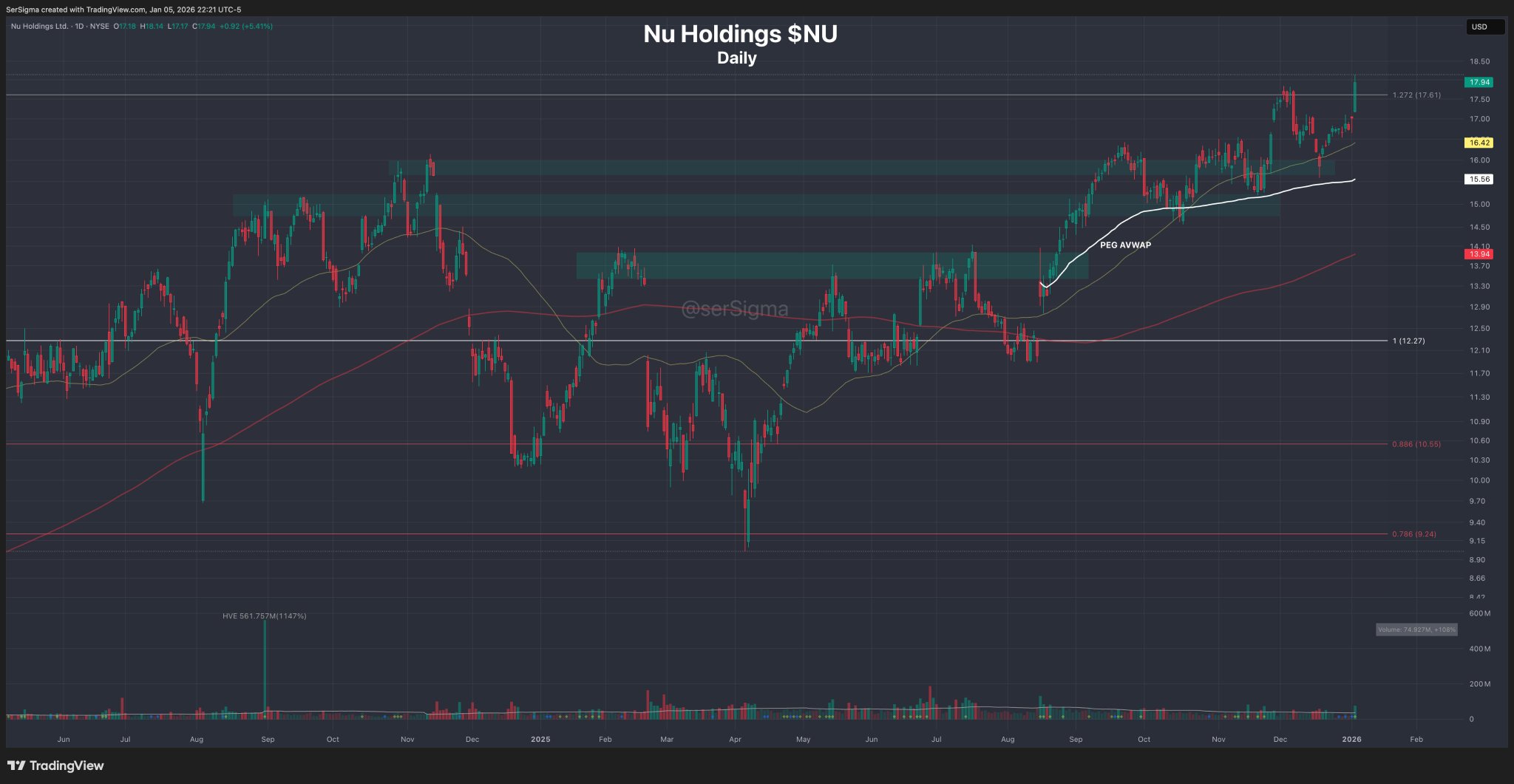Select the Daily subtitle text
Screen dimensions: 1514x784
[x=736, y=58]
